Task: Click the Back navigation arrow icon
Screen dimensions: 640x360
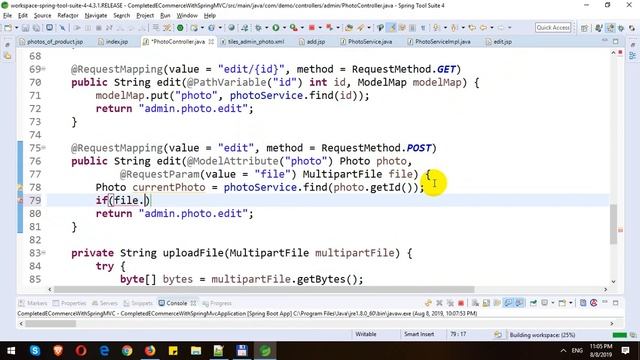Action: pos(483,28)
